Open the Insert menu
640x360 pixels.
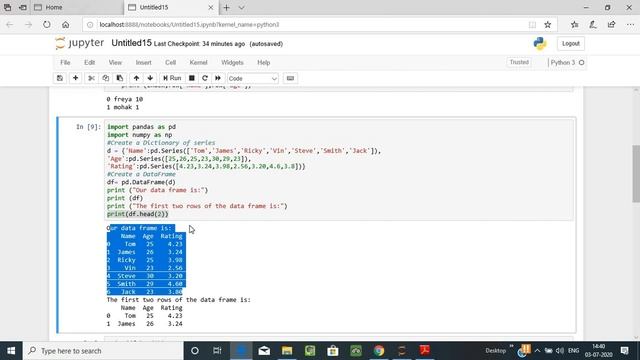[143, 62]
